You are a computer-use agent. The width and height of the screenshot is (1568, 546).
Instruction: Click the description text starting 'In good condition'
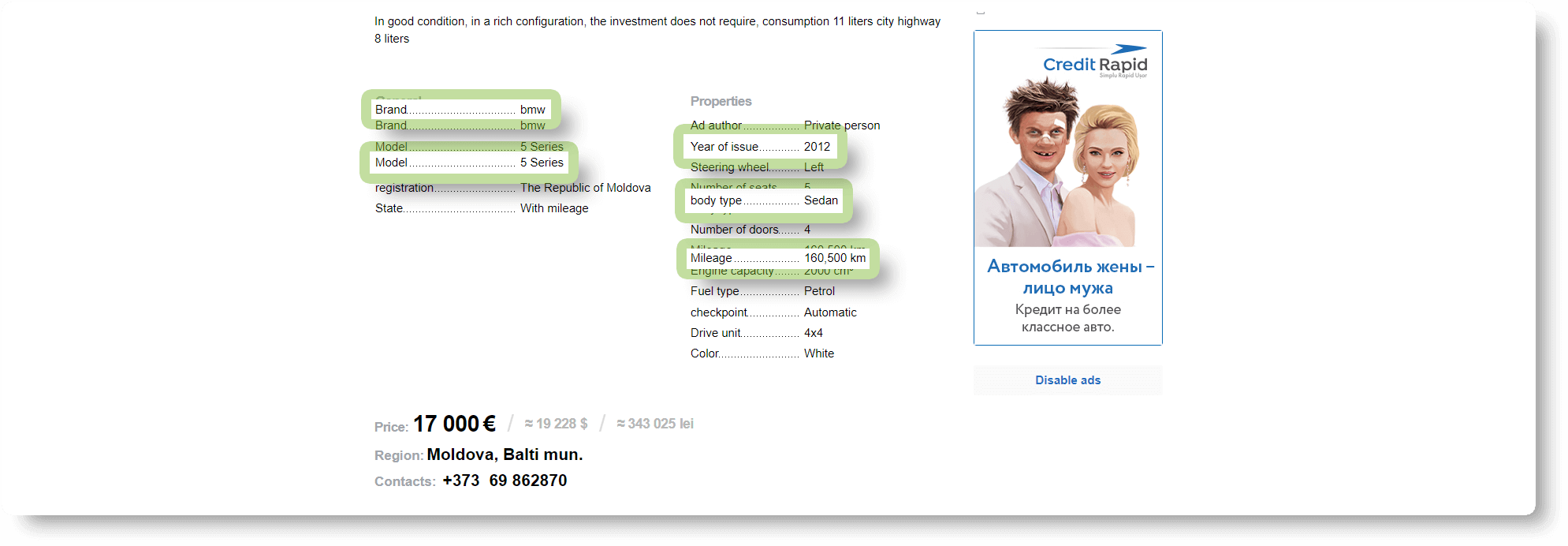[657, 30]
